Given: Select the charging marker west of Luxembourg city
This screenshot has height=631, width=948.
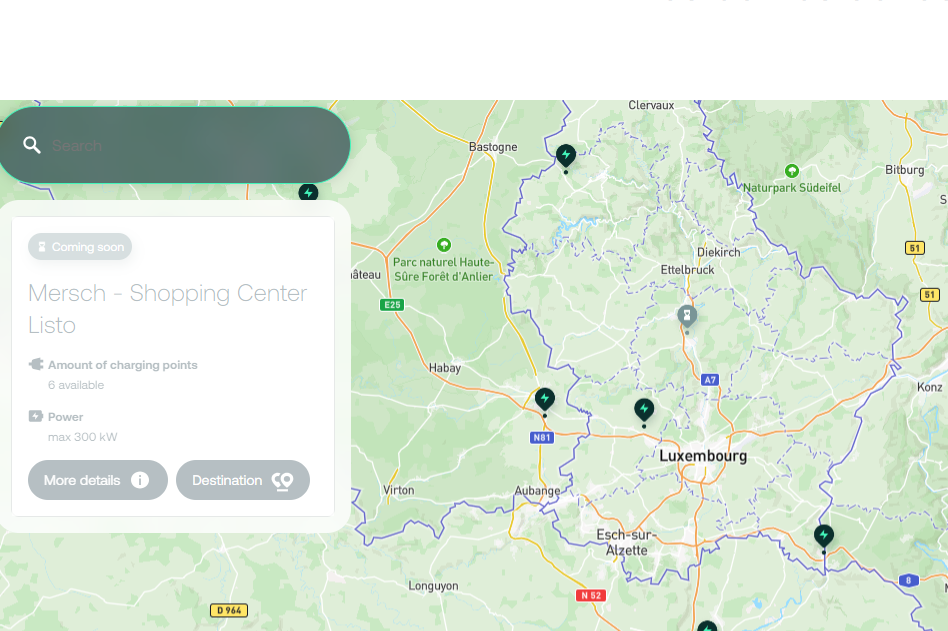Looking at the screenshot, I should point(644,410).
